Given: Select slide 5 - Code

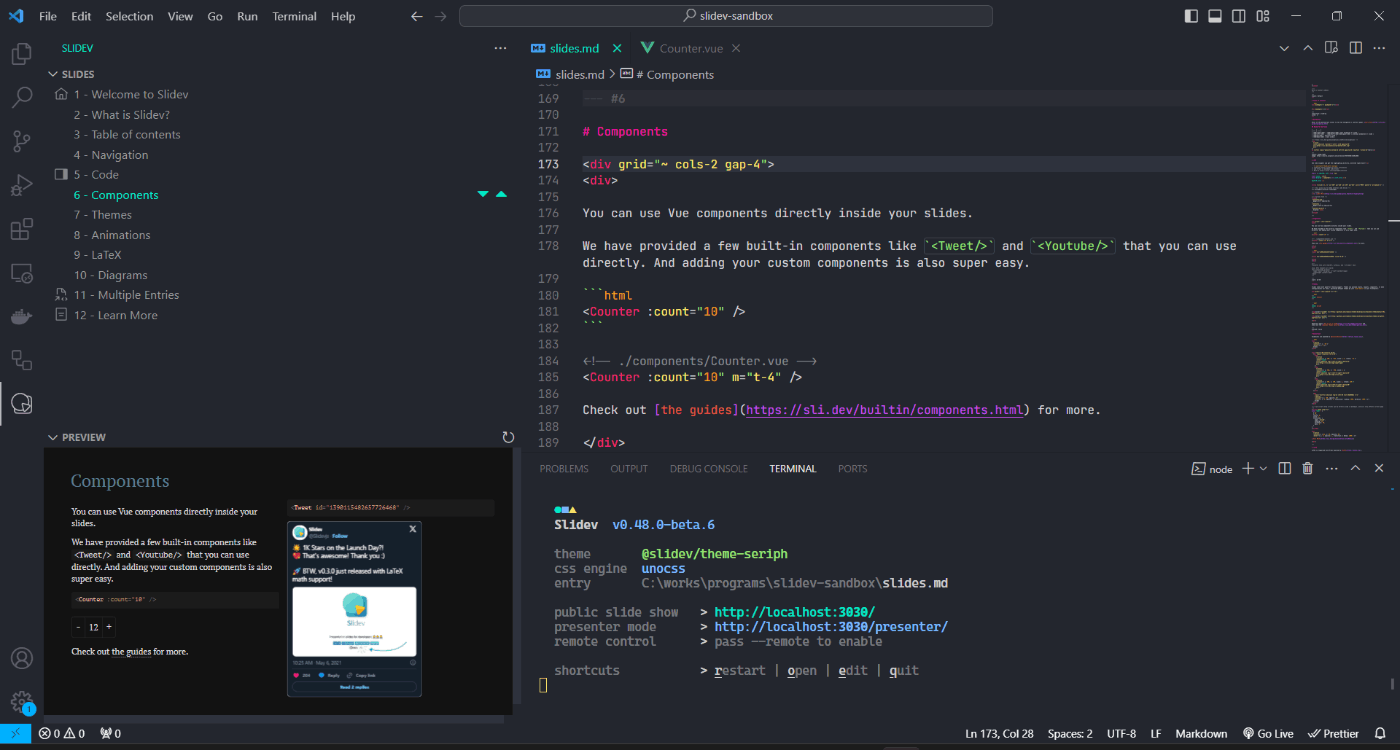Looking at the screenshot, I should point(96,175).
